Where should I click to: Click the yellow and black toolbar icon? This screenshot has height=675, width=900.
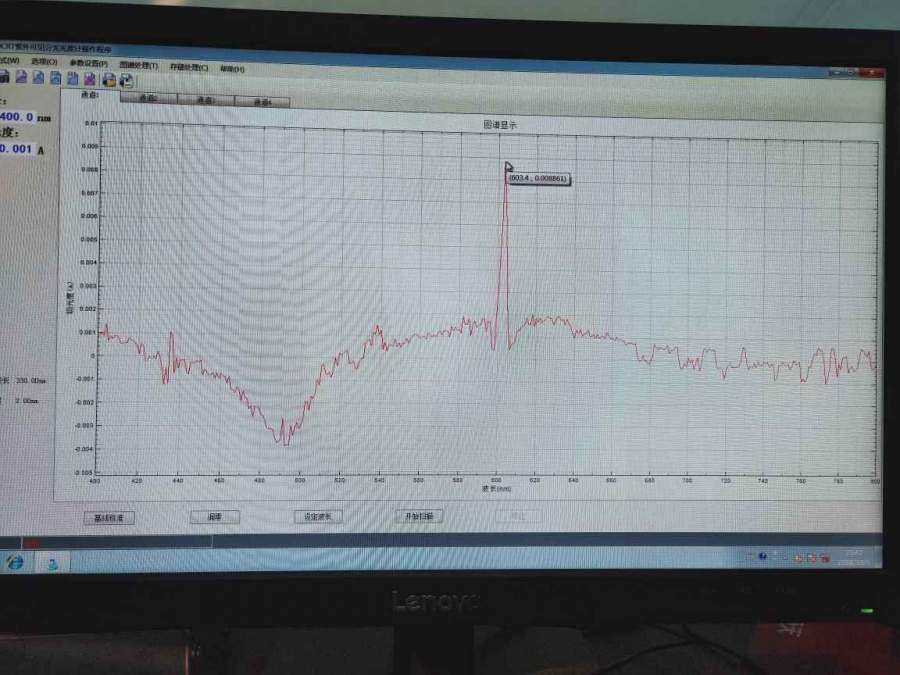[x=108, y=80]
